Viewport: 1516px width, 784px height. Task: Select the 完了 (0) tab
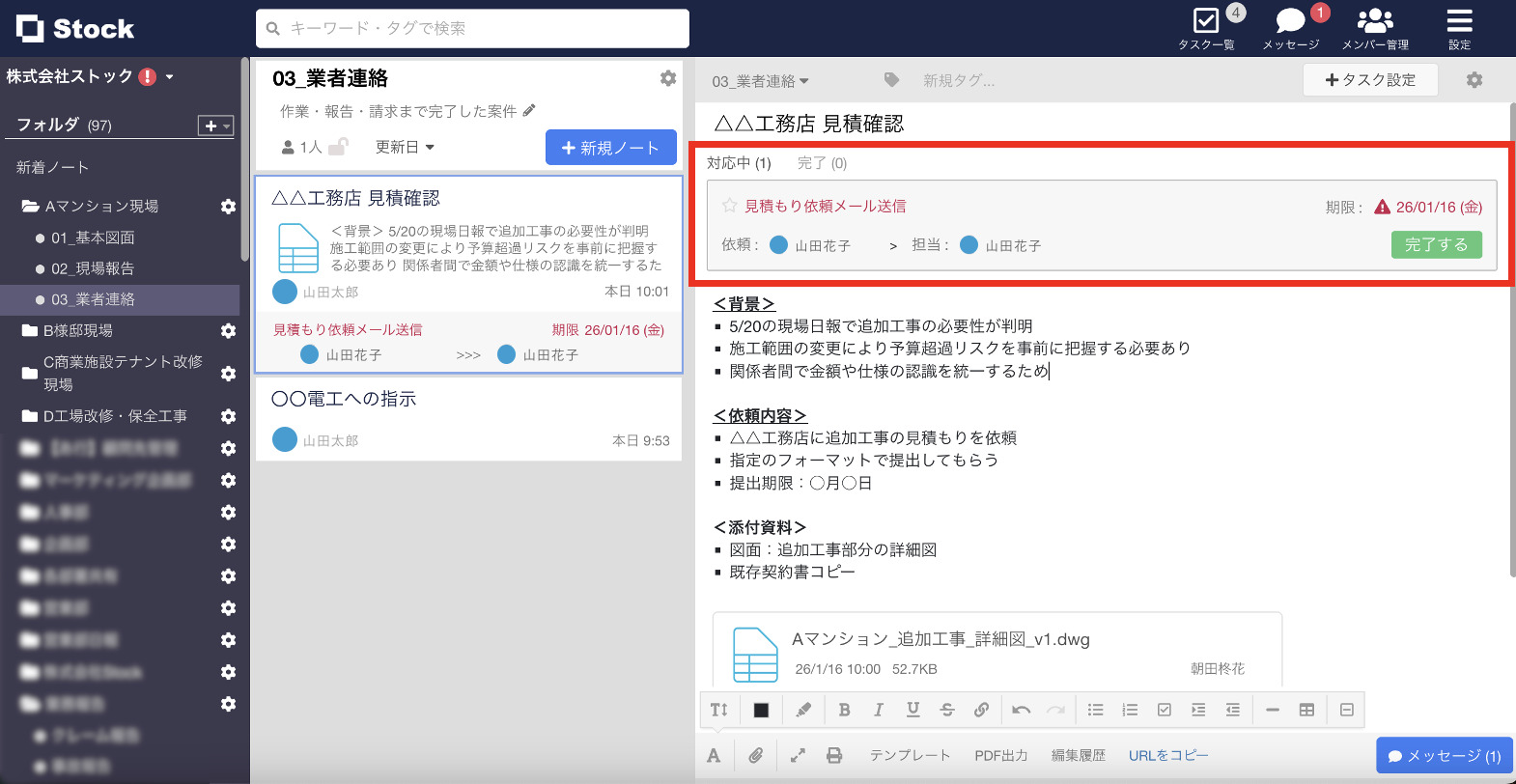(x=822, y=163)
